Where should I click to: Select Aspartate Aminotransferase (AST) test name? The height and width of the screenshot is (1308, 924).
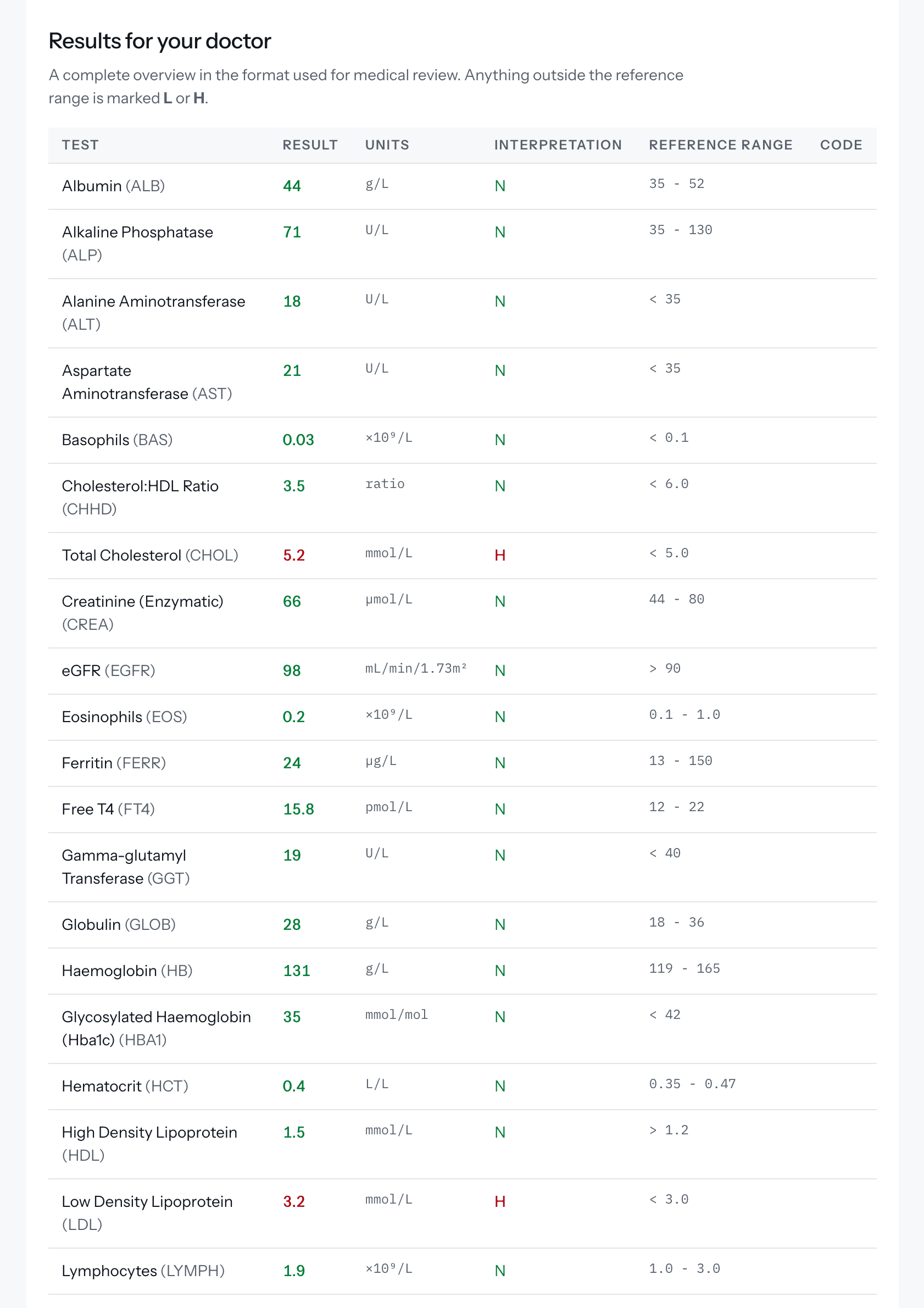(x=147, y=382)
